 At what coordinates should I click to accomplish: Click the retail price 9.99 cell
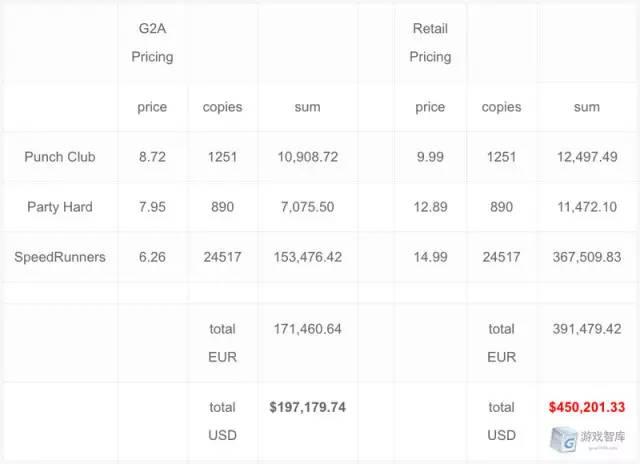point(430,157)
